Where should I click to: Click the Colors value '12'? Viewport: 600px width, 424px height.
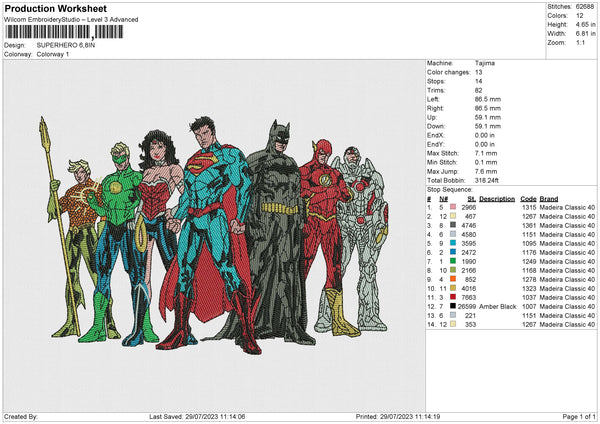tap(580, 16)
